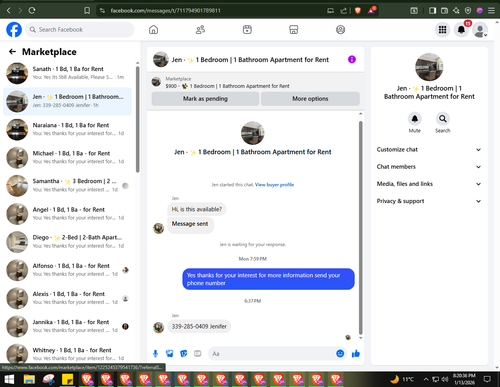The width and height of the screenshot is (500, 387).
Task: Open the Watch video icon in navigation
Action: click(x=247, y=30)
